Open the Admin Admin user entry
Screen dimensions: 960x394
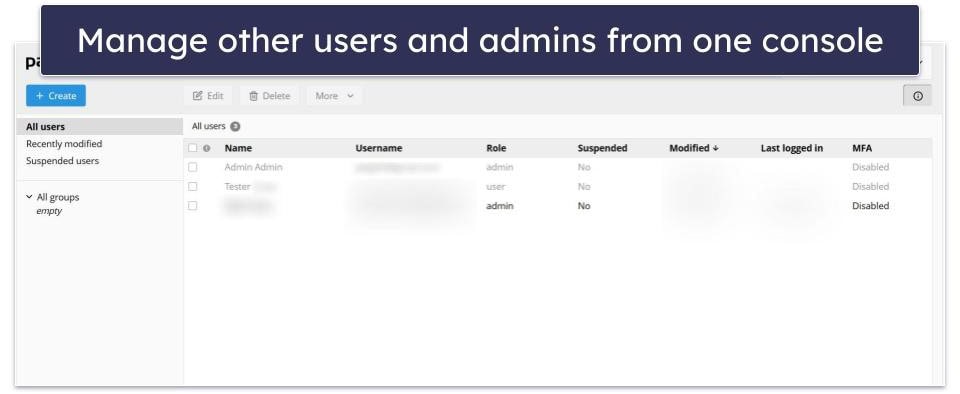click(x=253, y=167)
